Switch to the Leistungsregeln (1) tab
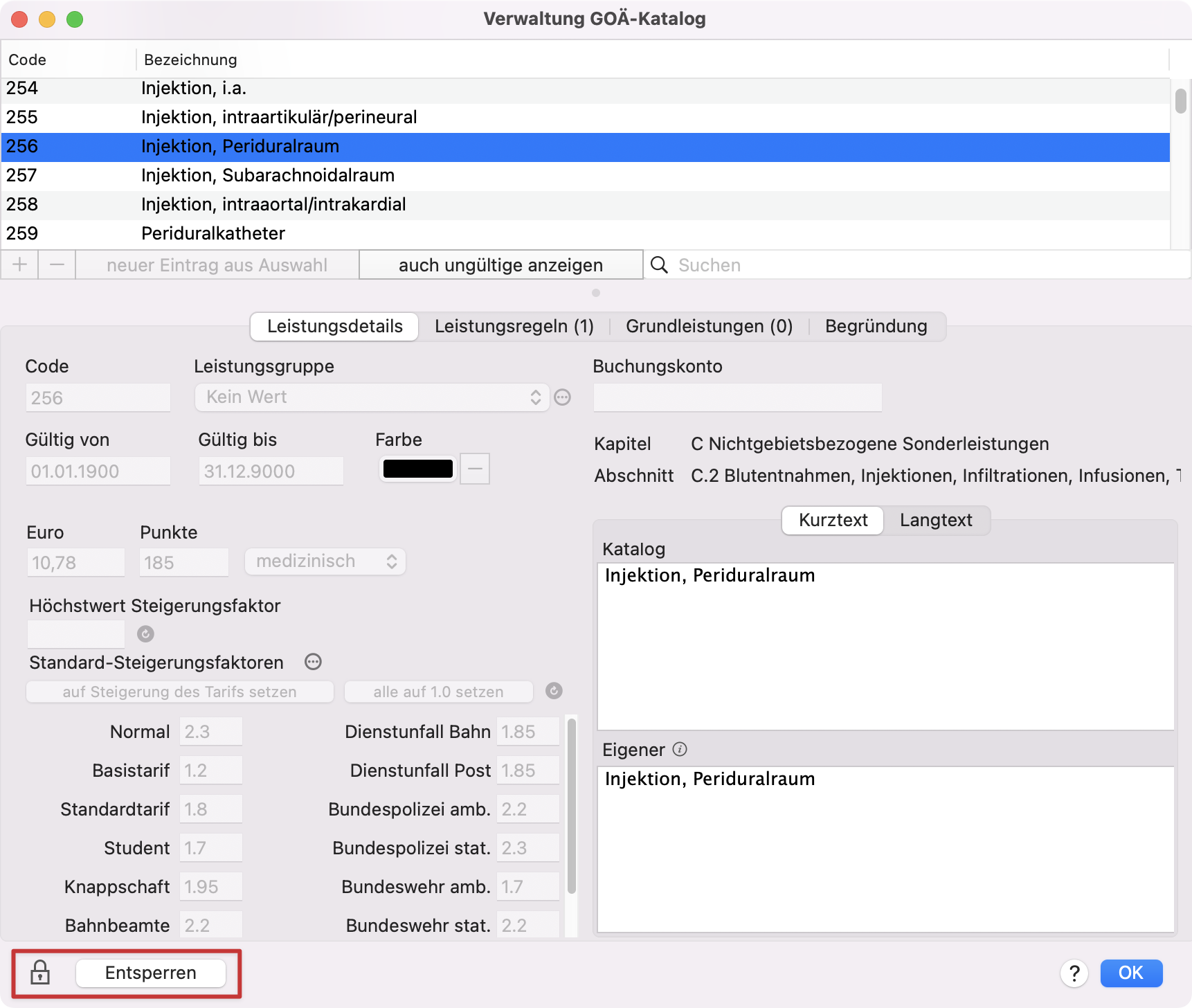 coord(514,326)
